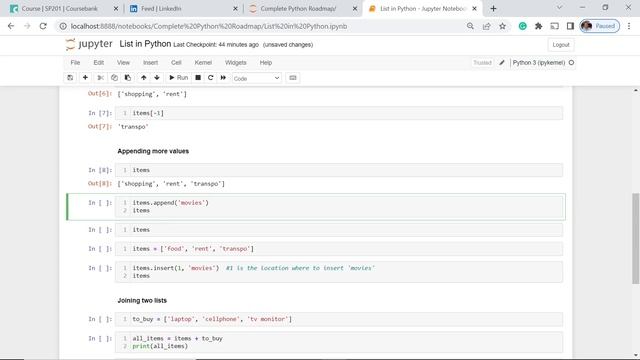Click the items = ['food', 'rent', 'transpo'] cell
The width and height of the screenshot is (640, 360).
pyautogui.click(x=339, y=249)
